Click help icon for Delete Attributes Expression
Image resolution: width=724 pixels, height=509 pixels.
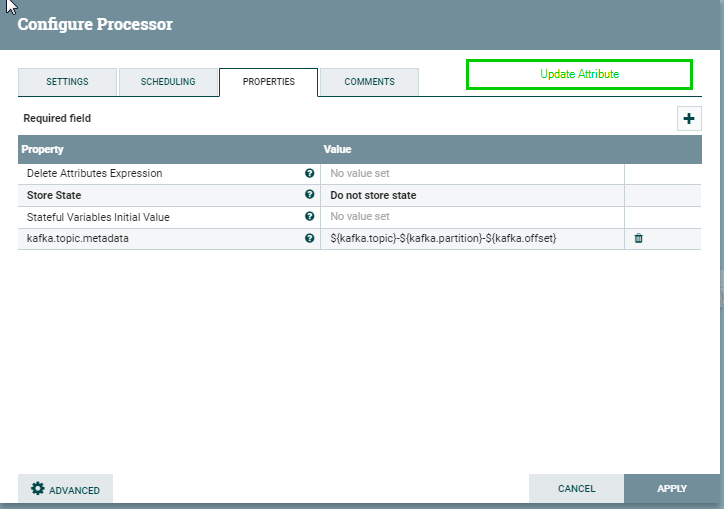pos(309,173)
